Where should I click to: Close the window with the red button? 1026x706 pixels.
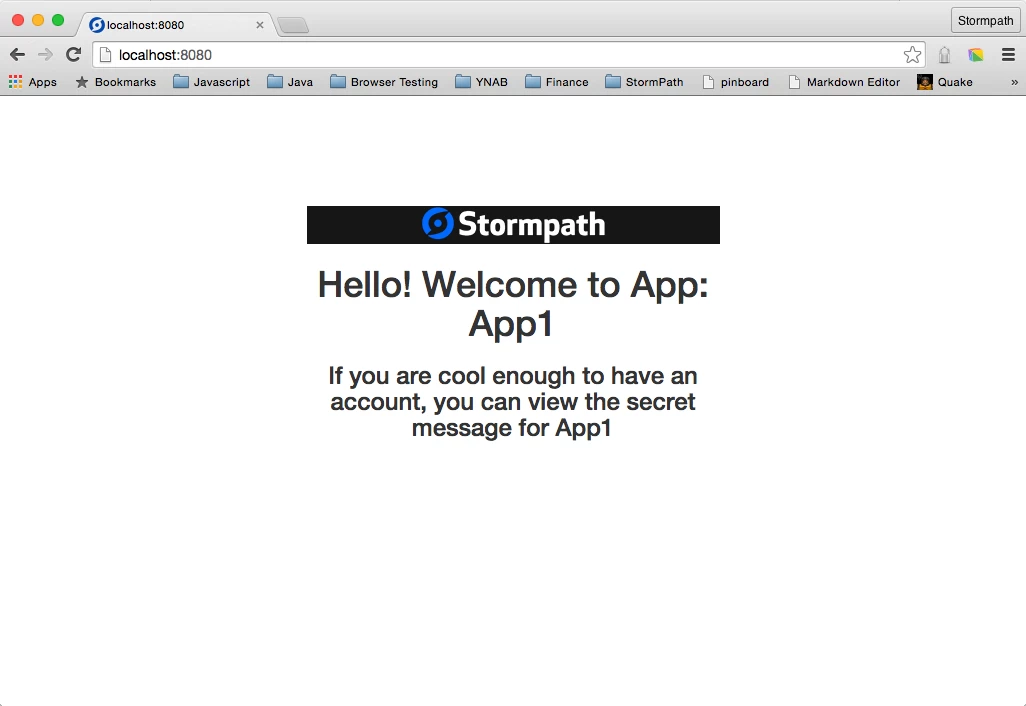point(18,20)
